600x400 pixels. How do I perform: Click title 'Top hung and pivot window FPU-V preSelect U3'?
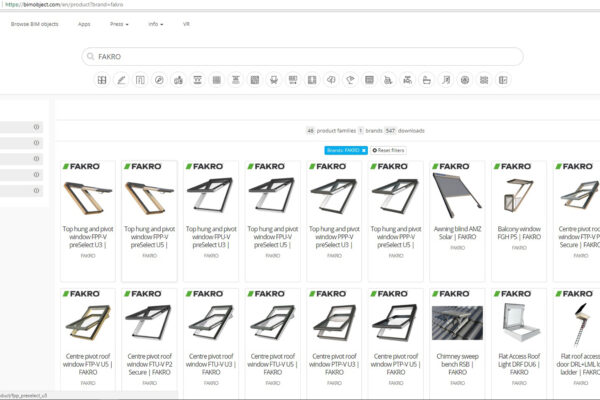[211, 237]
